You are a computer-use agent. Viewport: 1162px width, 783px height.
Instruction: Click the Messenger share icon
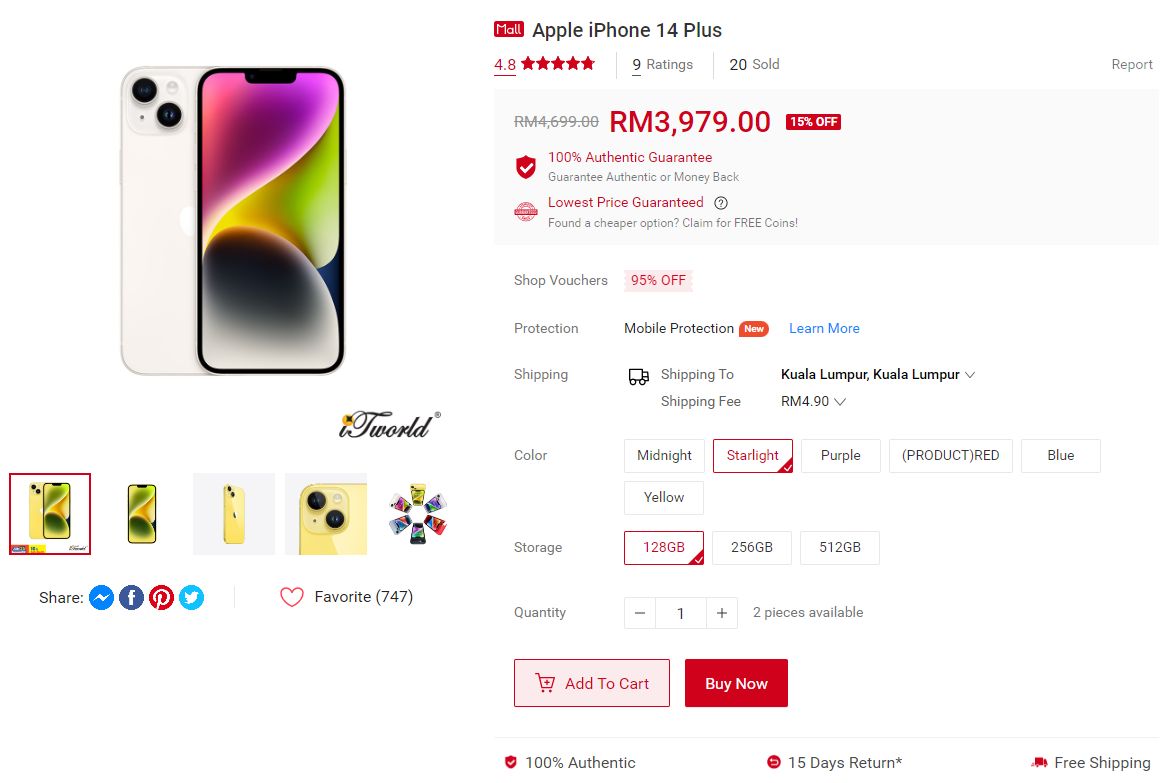[x=101, y=597]
